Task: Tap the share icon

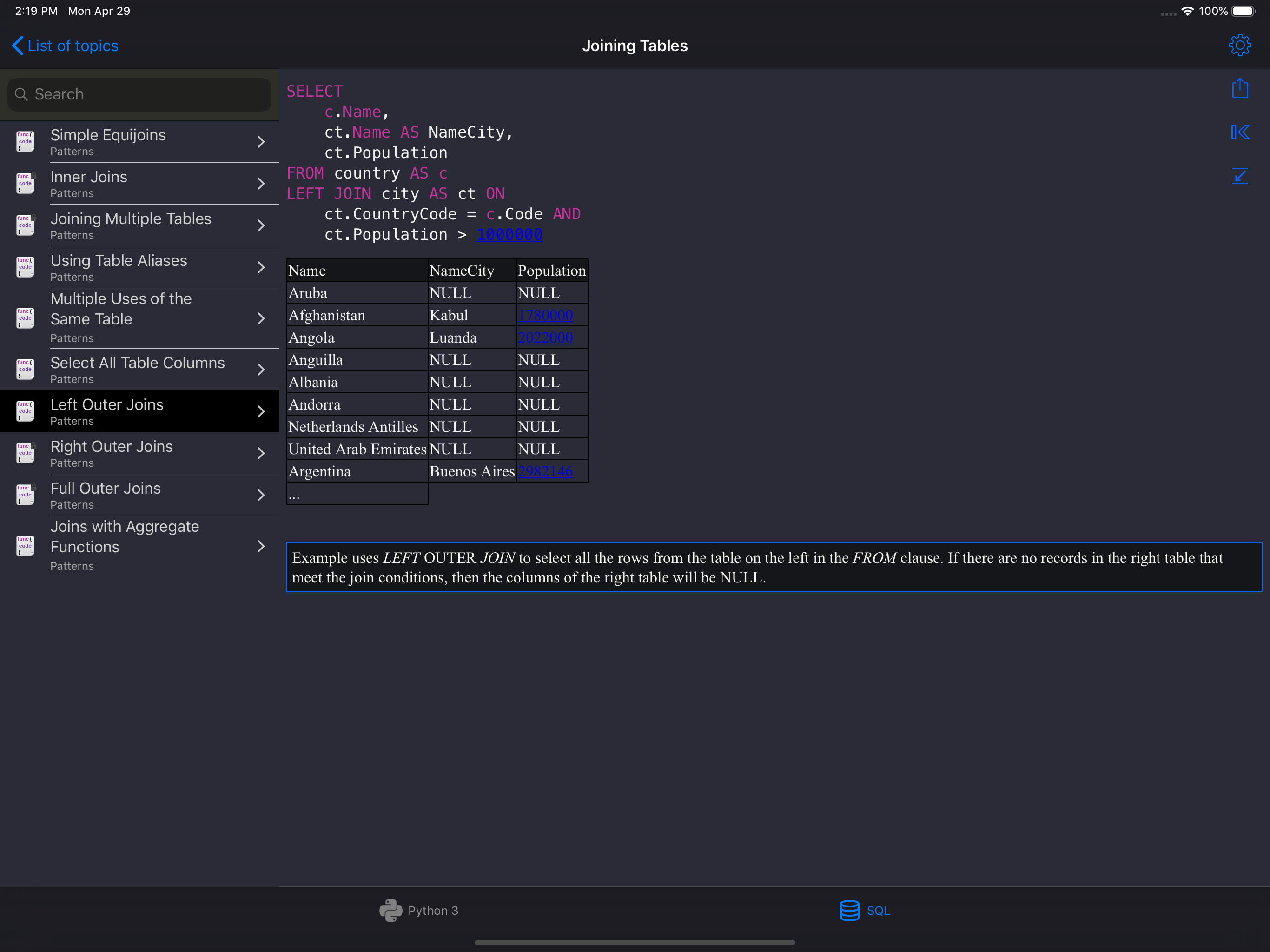Action: point(1240,89)
